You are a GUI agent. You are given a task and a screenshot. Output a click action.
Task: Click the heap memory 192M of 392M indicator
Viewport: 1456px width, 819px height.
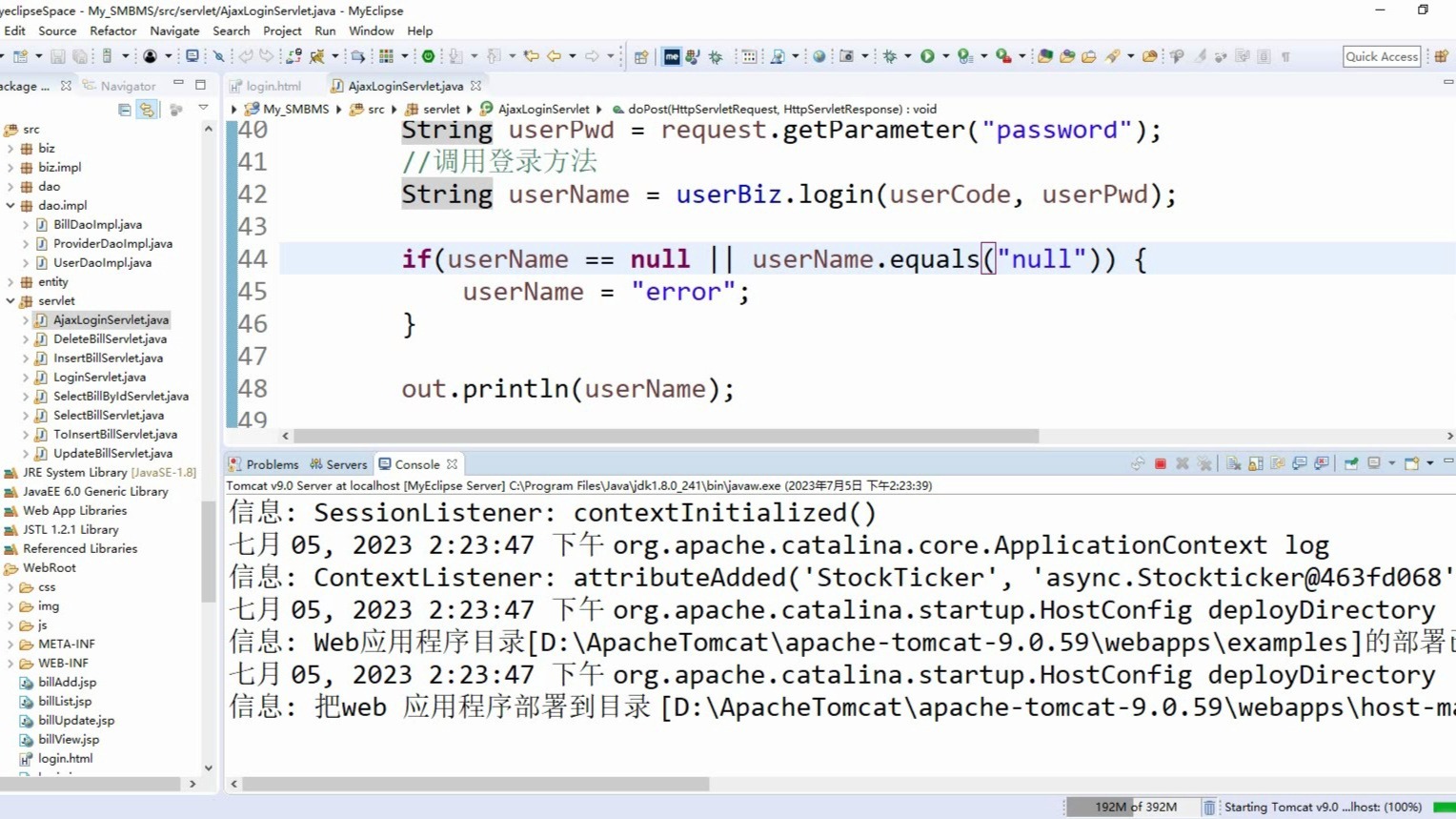pos(1133,807)
